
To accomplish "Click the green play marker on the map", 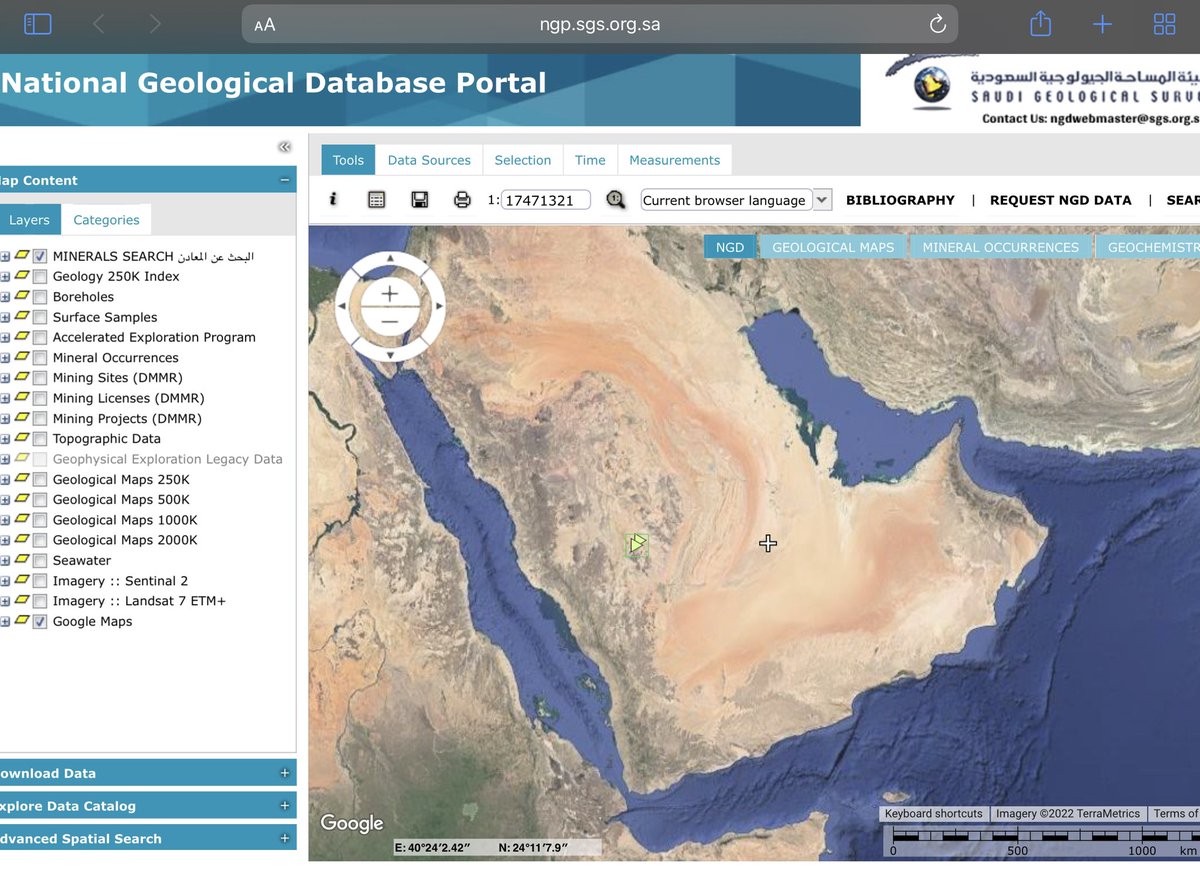I will [637, 544].
